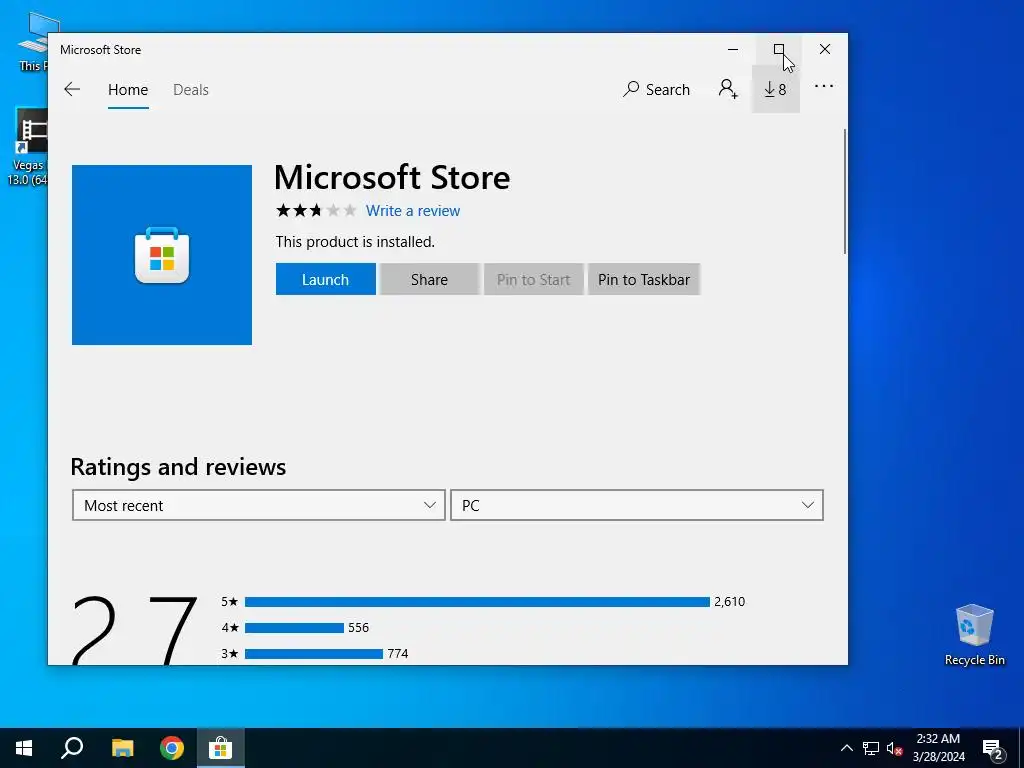Expand the PC device filter dropdown
Screen dimensions: 1024x768
pos(637,505)
